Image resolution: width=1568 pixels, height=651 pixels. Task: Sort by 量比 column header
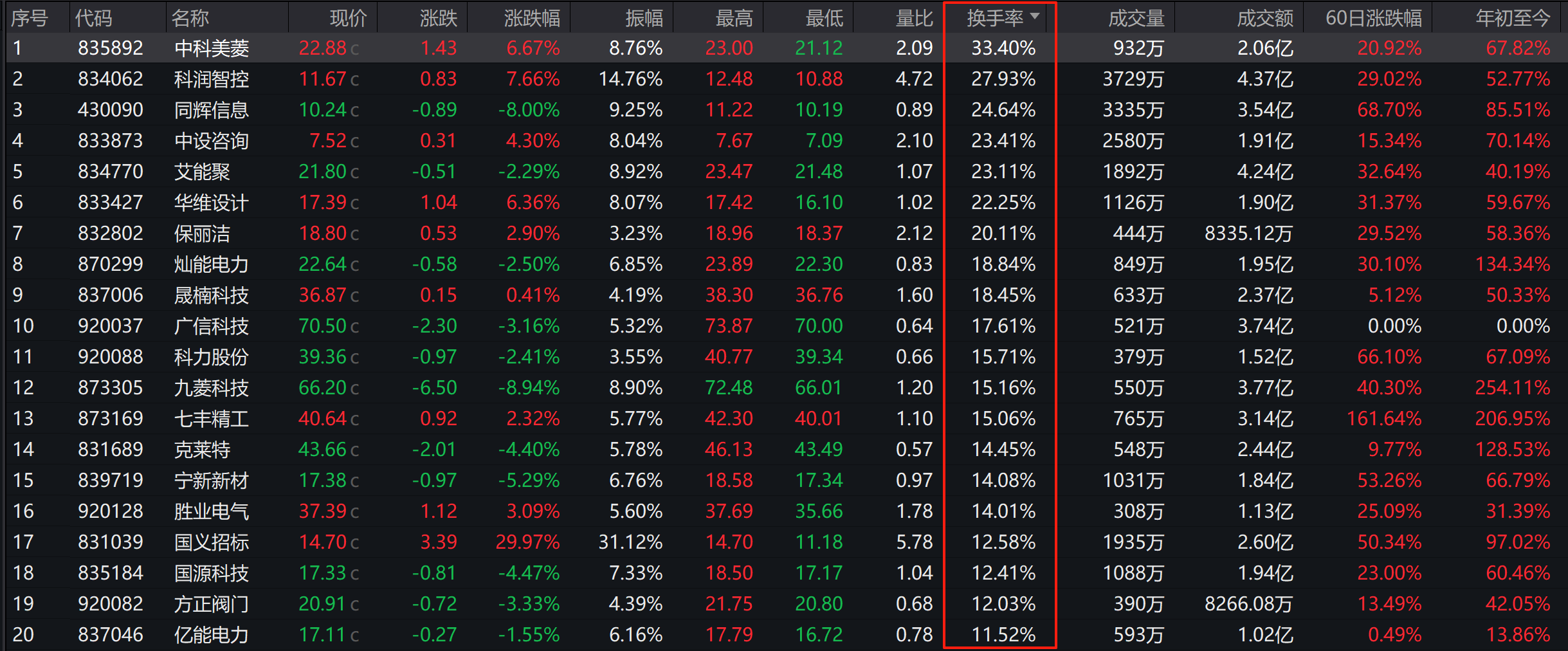tap(914, 18)
